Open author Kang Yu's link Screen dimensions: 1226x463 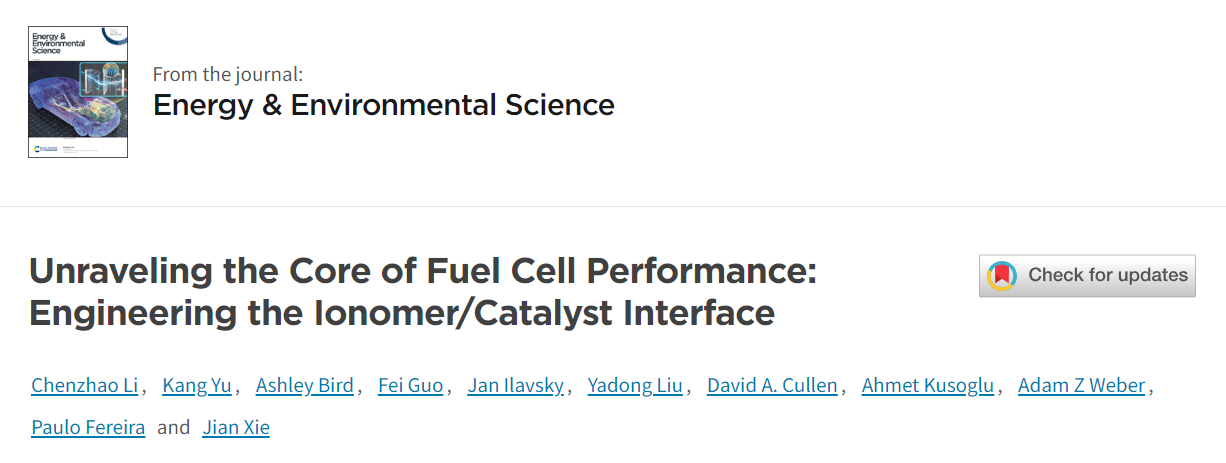tap(195, 385)
